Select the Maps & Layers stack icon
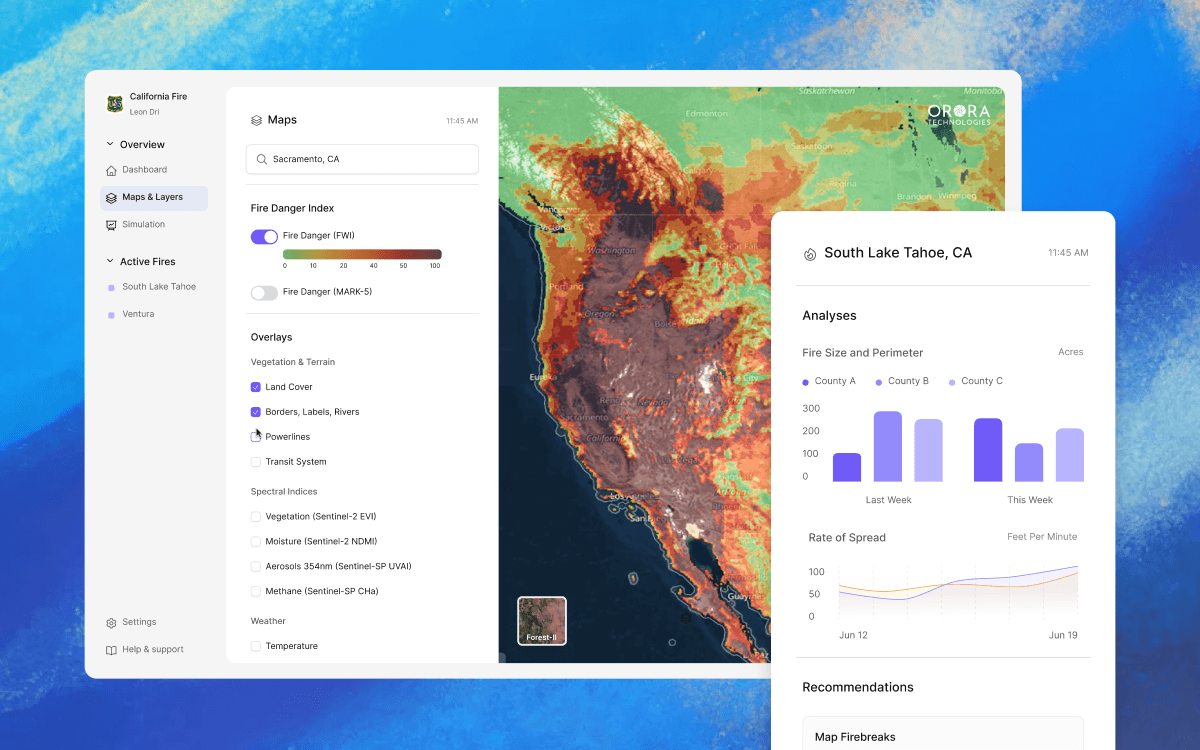The image size is (1200, 750). pyautogui.click(x=111, y=198)
